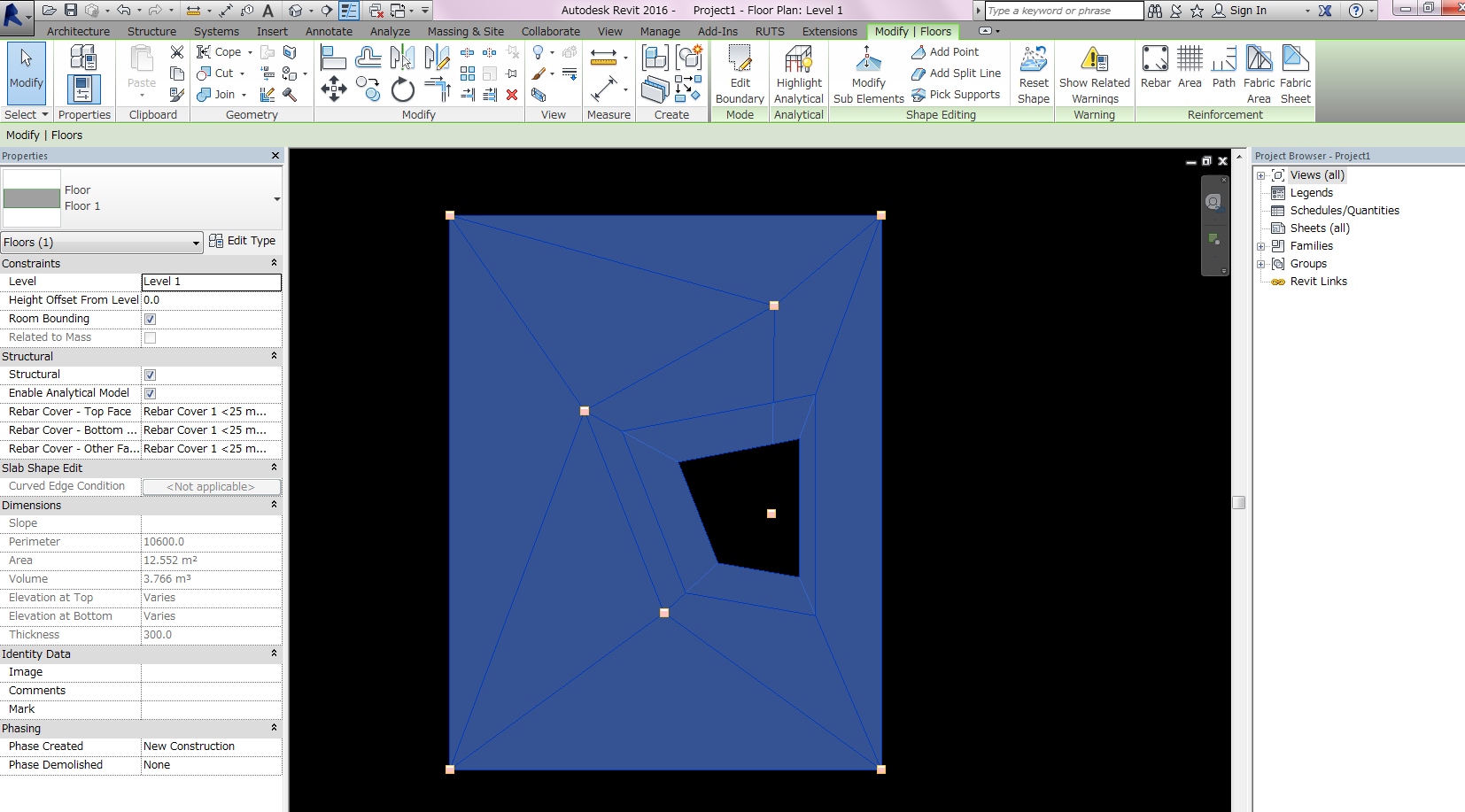The image size is (1465, 812).
Task: Toggle the Related to Mass checkbox
Action: point(150,337)
